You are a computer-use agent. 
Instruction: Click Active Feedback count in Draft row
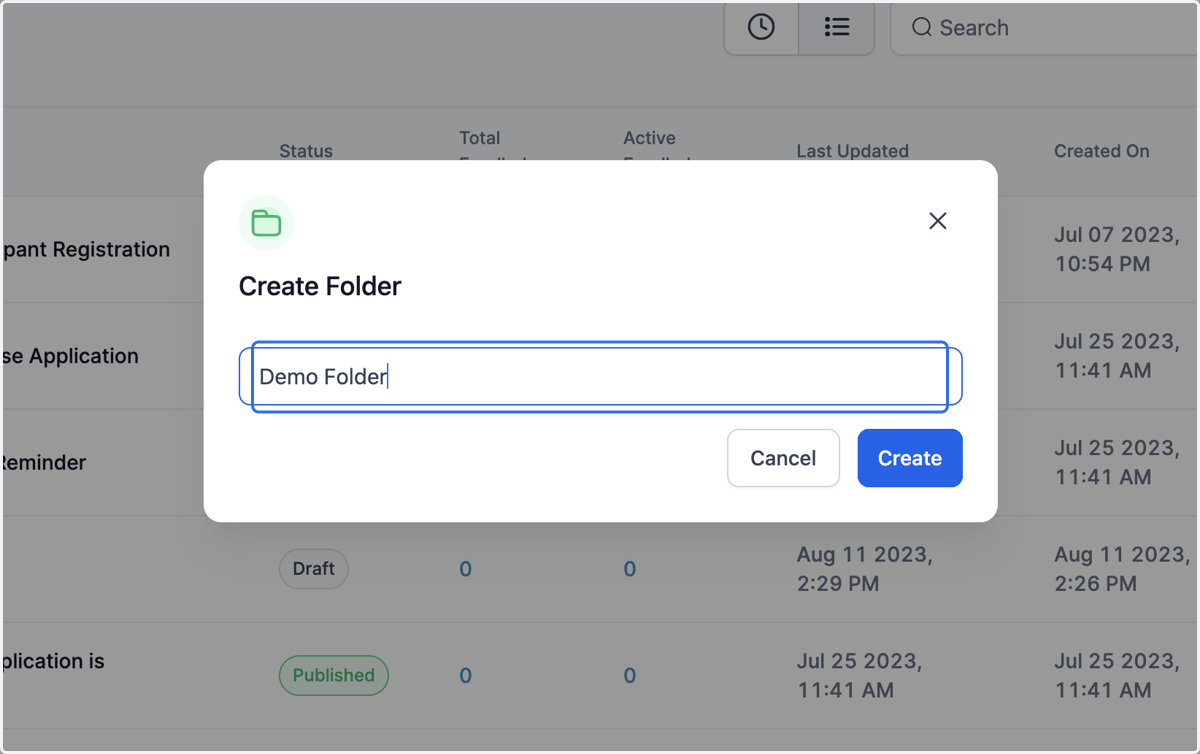click(629, 569)
